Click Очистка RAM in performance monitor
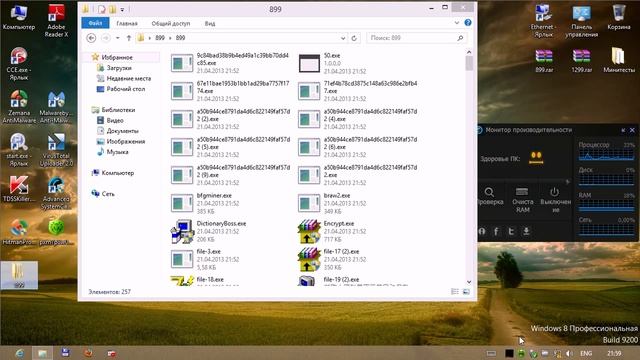The image size is (640, 360). 522,200
